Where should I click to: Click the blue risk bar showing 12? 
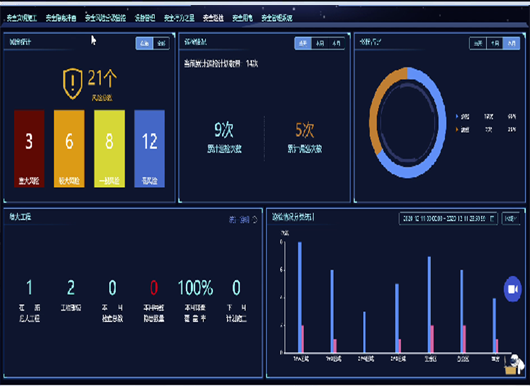[149, 148]
